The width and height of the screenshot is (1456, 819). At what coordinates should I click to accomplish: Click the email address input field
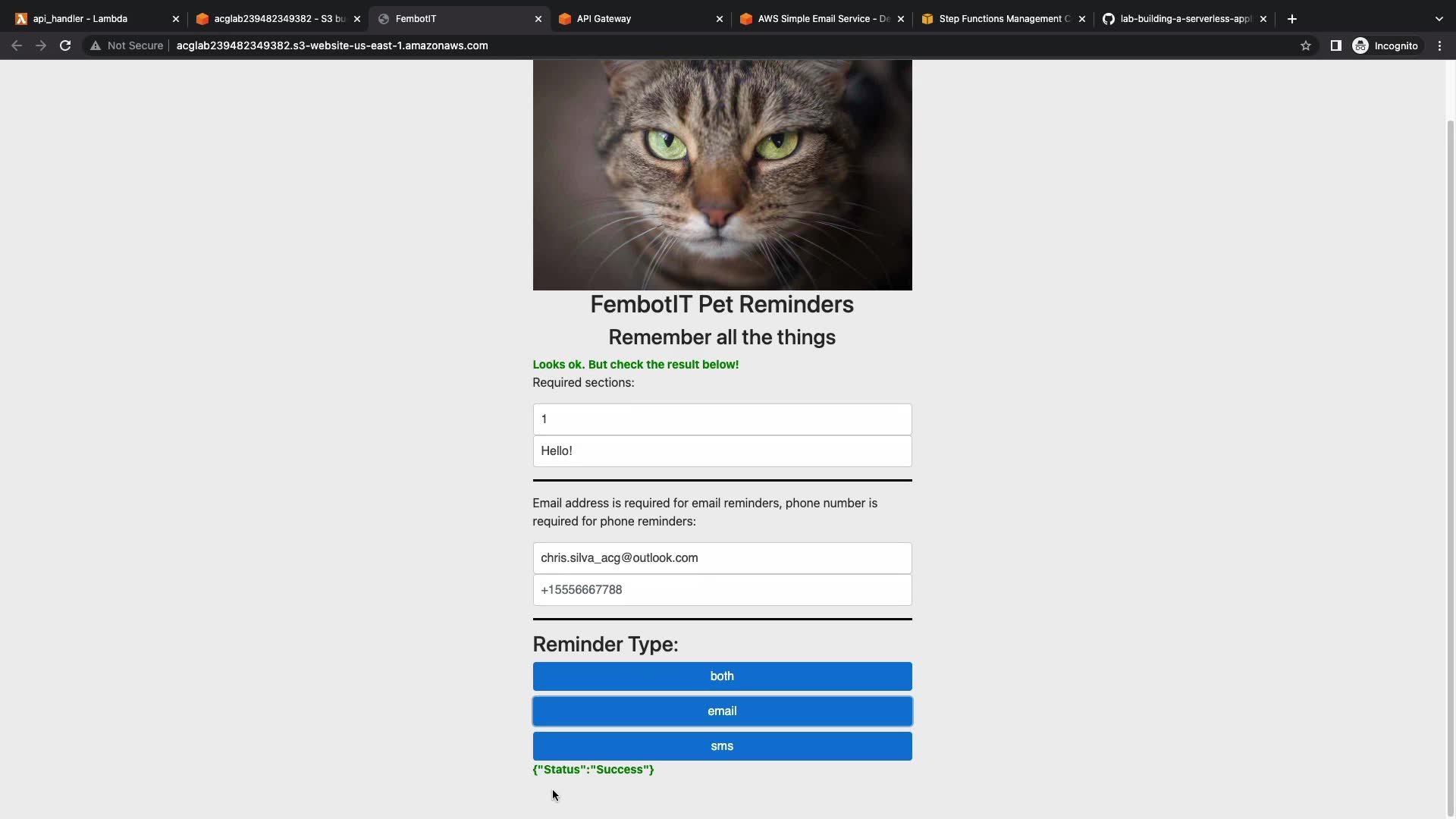click(722, 558)
